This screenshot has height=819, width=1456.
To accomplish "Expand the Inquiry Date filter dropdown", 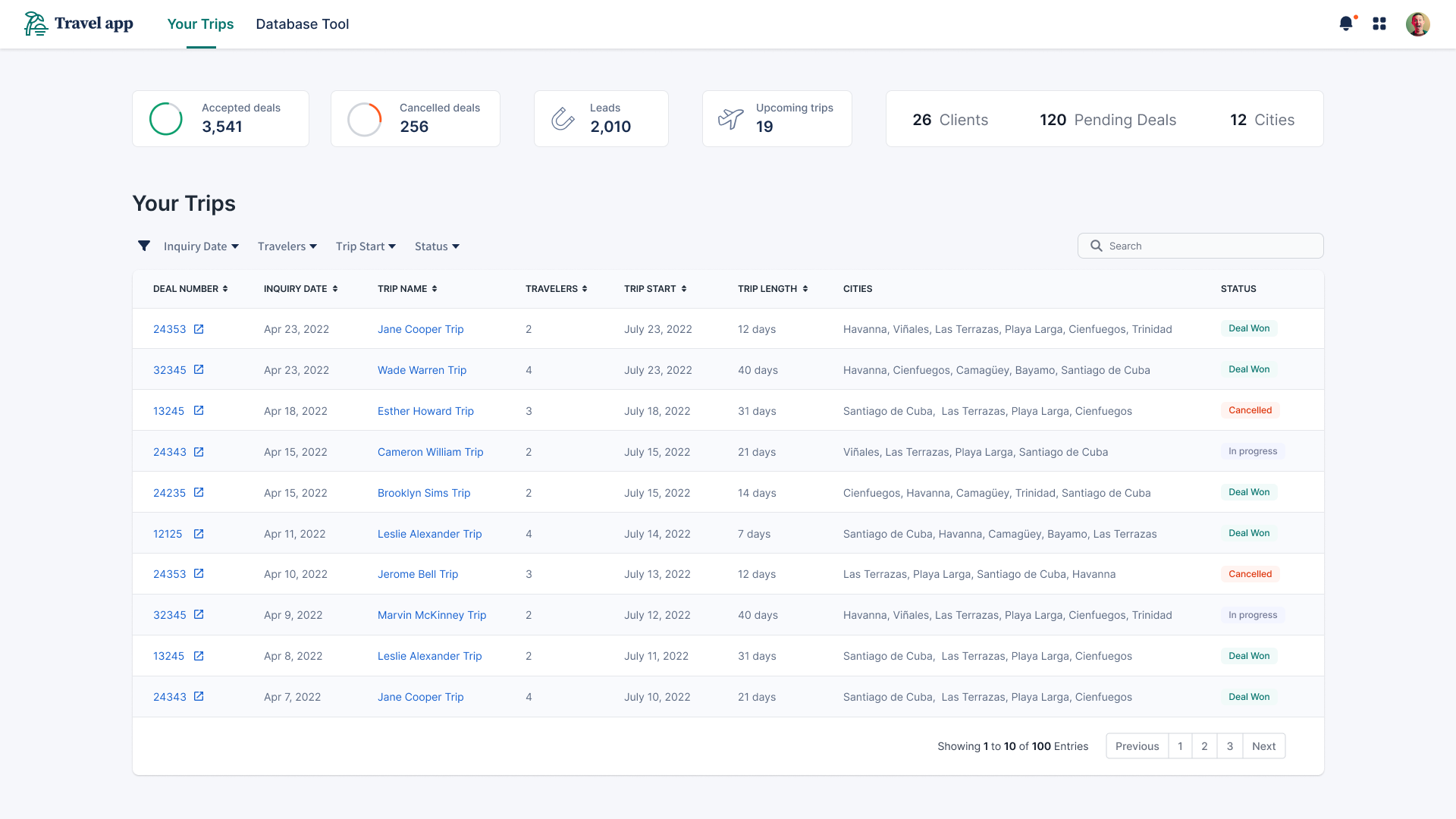I will (201, 246).
